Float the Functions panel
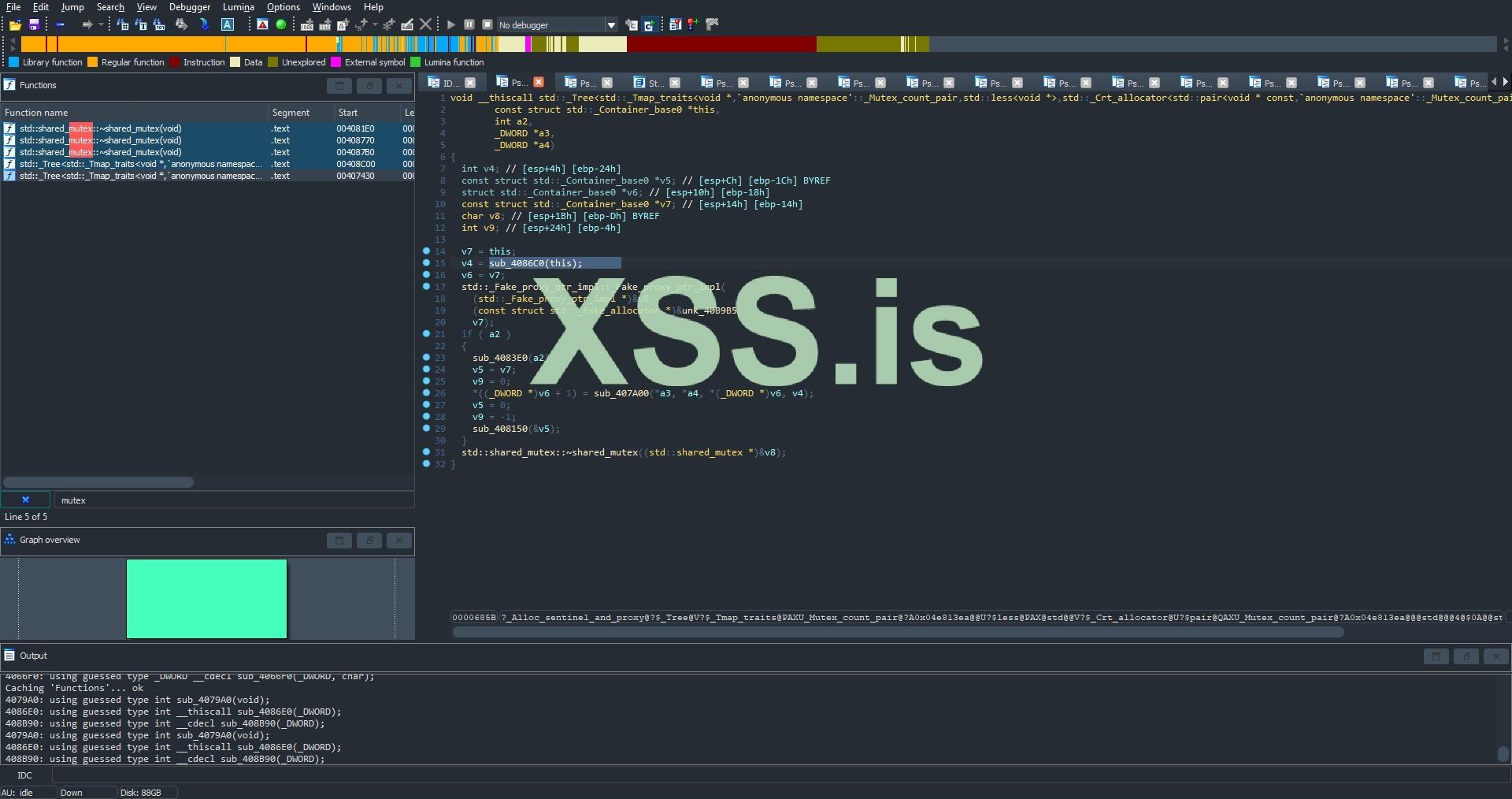The width and height of the screenshot is (1512, 799). coord(369,85)
